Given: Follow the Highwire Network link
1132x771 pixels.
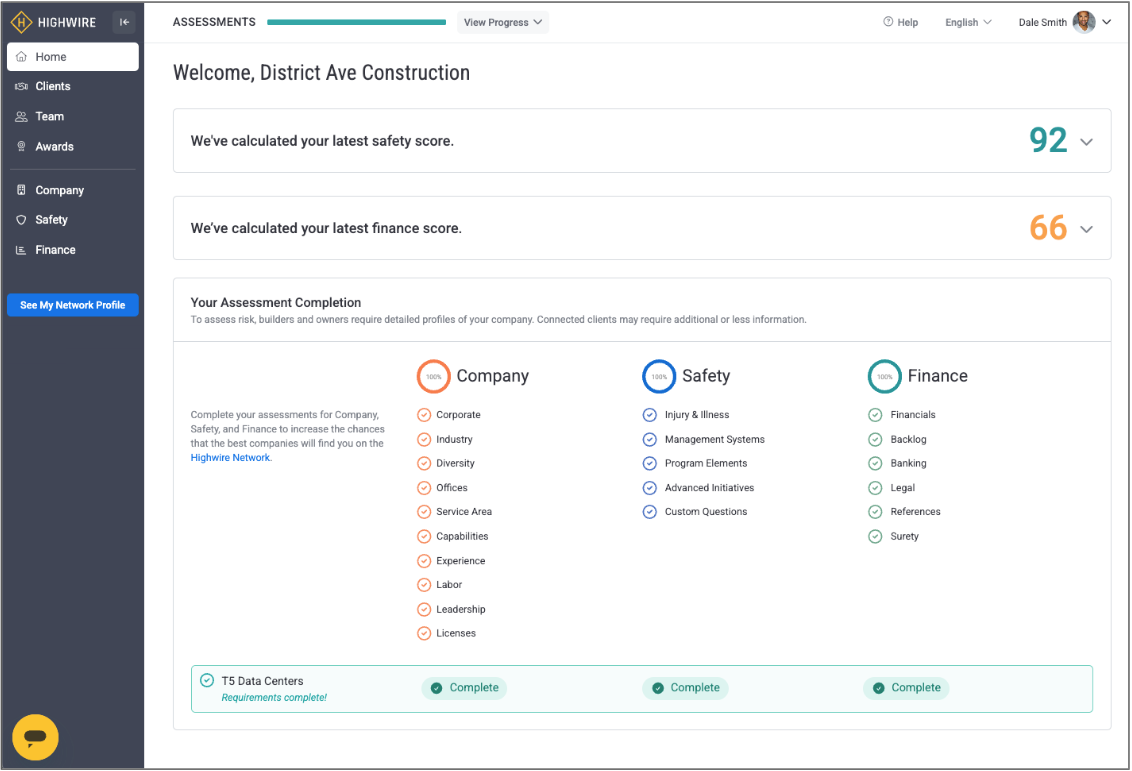Looking at the screenshot, I should 230,458.
